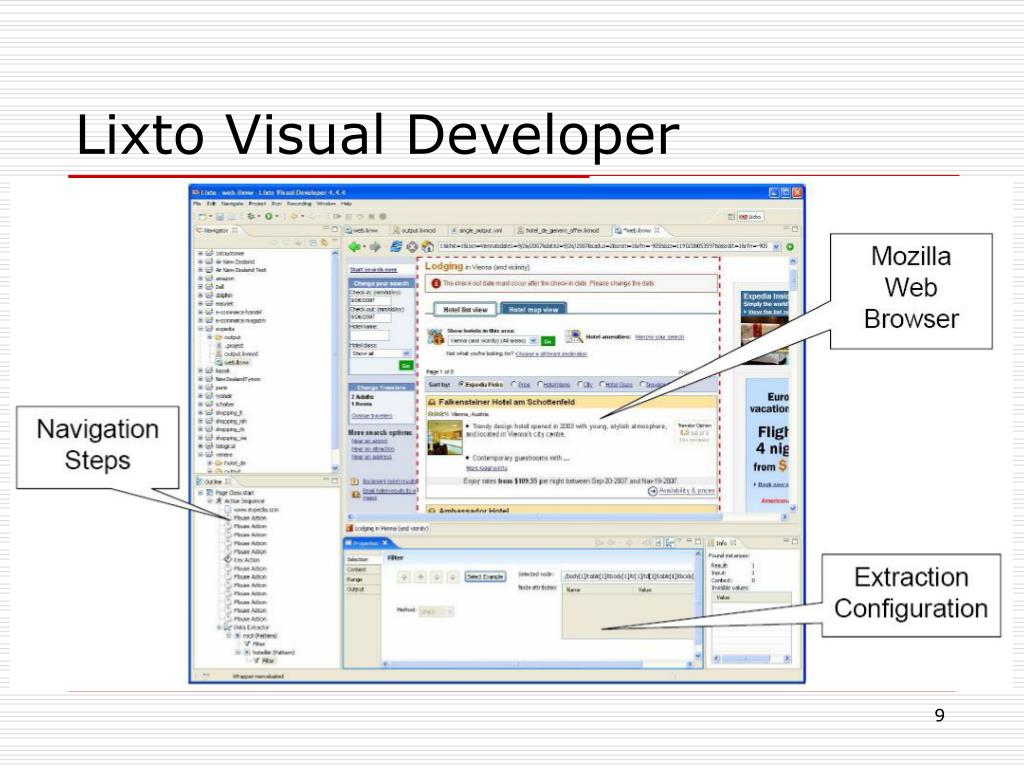Click the first arrow button in Filter panel
The width and height of the screenshot is (1024, 768).
click(404, 577)
